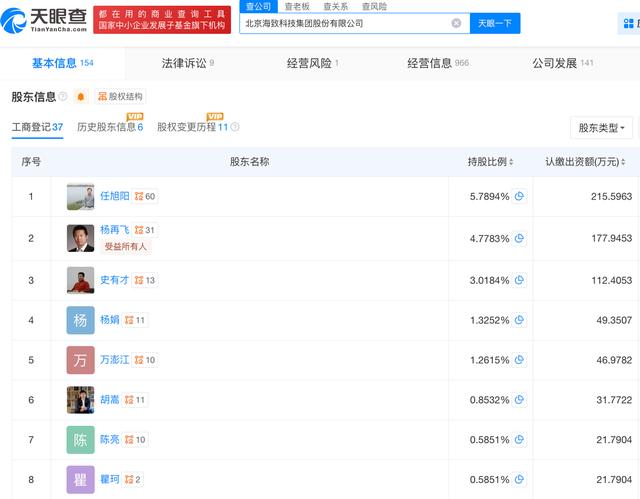Click the 天眼一下 search button
Screen dimensions: 640x499
[495, 23]
